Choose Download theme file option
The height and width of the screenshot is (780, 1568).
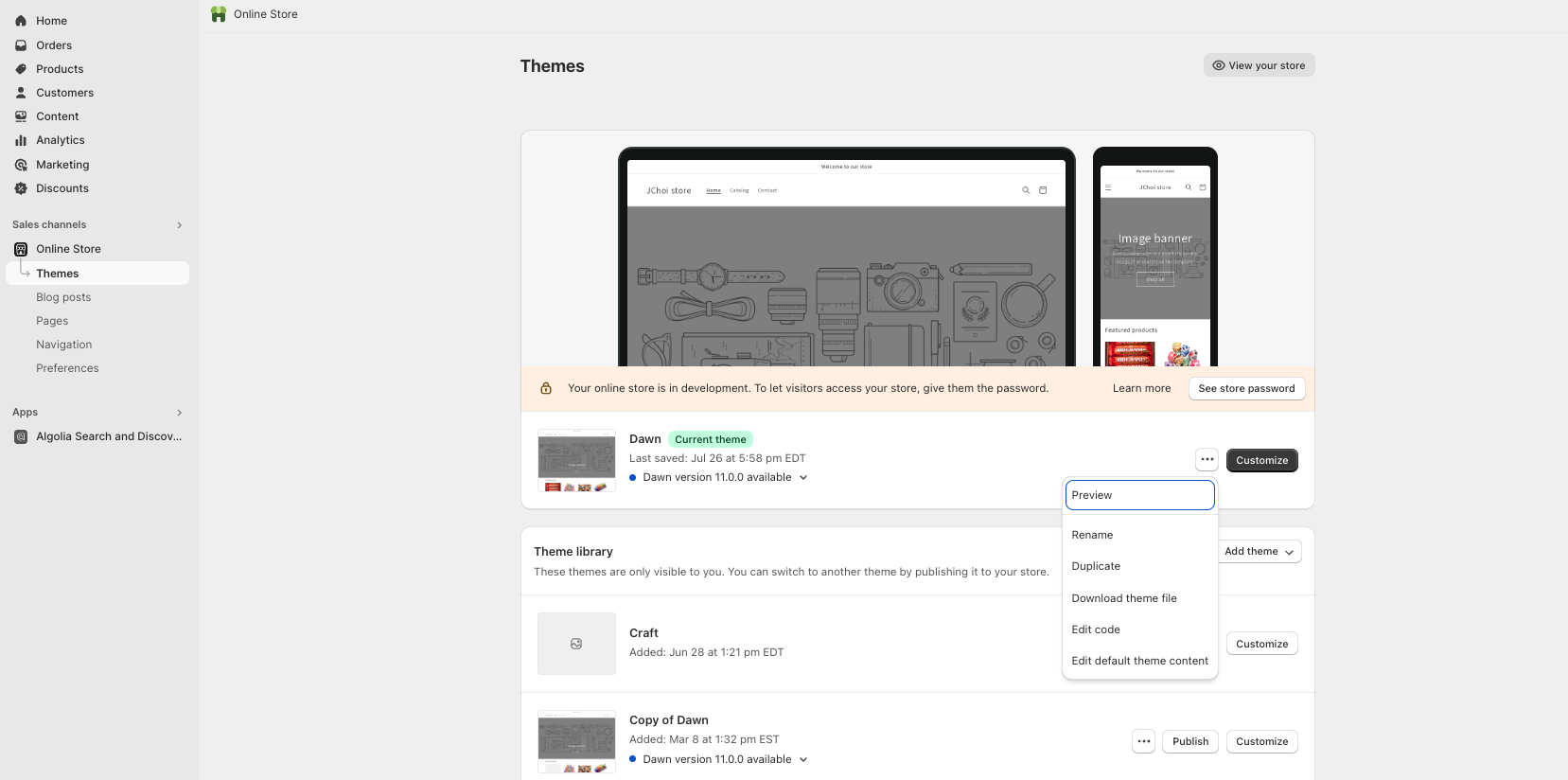pos(1140,598)
